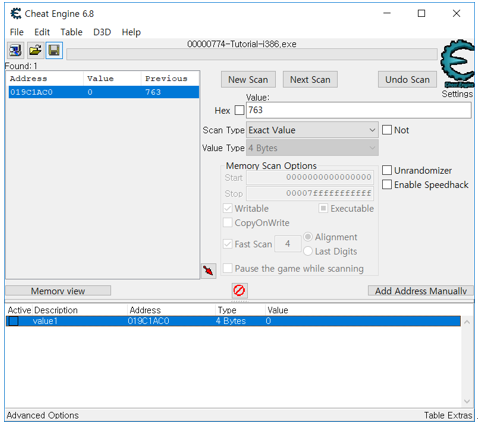Open the File menu
This screenshot has width=478, height=423.
pos(17,32)
